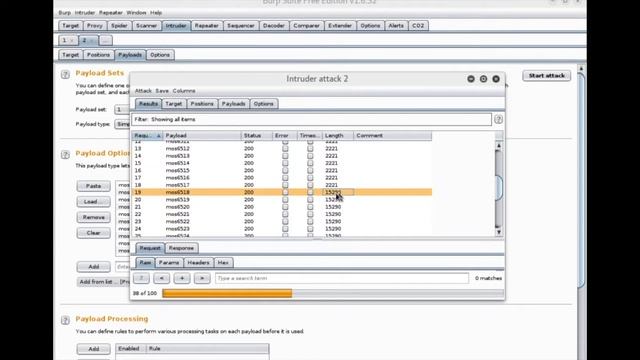Open the Payload Processing help icon
The height and width of the screenshot is (360, 640).
[65, 320]
